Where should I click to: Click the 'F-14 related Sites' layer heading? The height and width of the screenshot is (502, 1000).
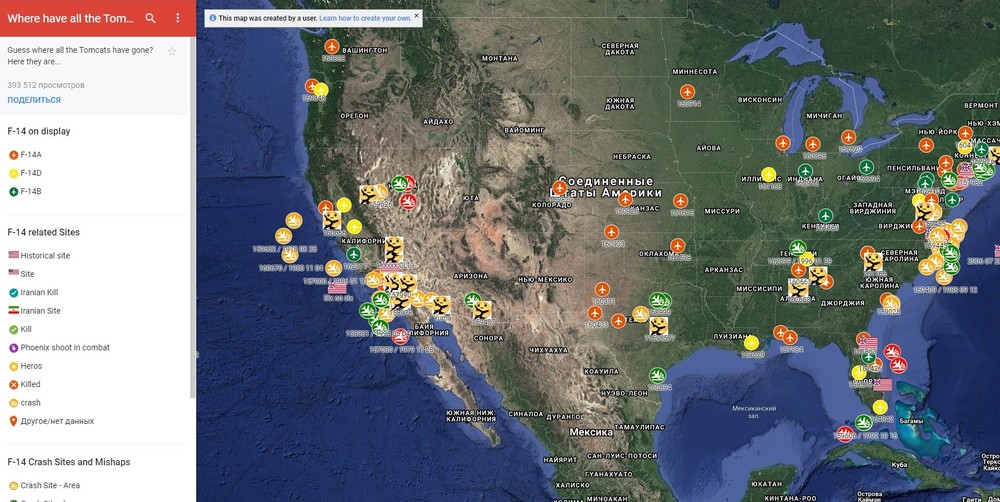point(43,232)
